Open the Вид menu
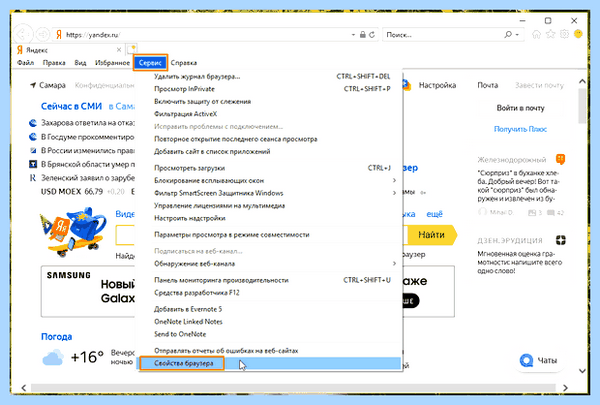The width and height of the screenshot is (600, 405). (80, 63)
